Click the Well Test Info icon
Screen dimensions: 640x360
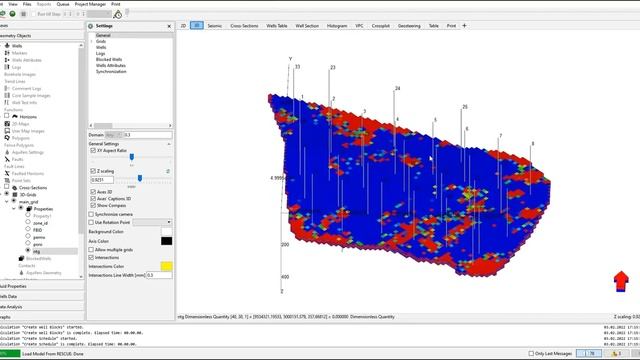tap(7, 102)
